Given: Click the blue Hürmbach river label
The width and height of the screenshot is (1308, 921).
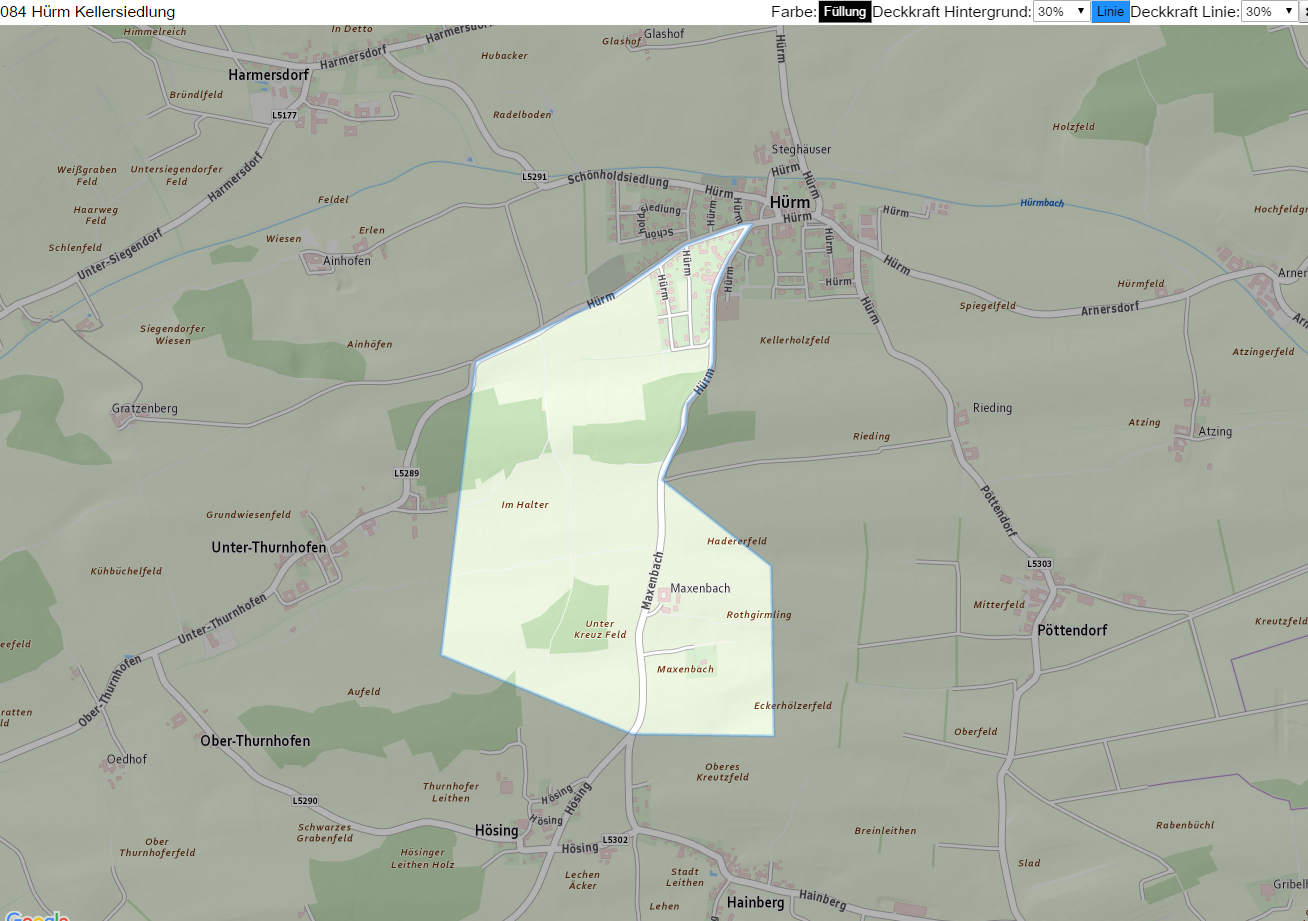Looking at the screenshot, I should 1042,203.
